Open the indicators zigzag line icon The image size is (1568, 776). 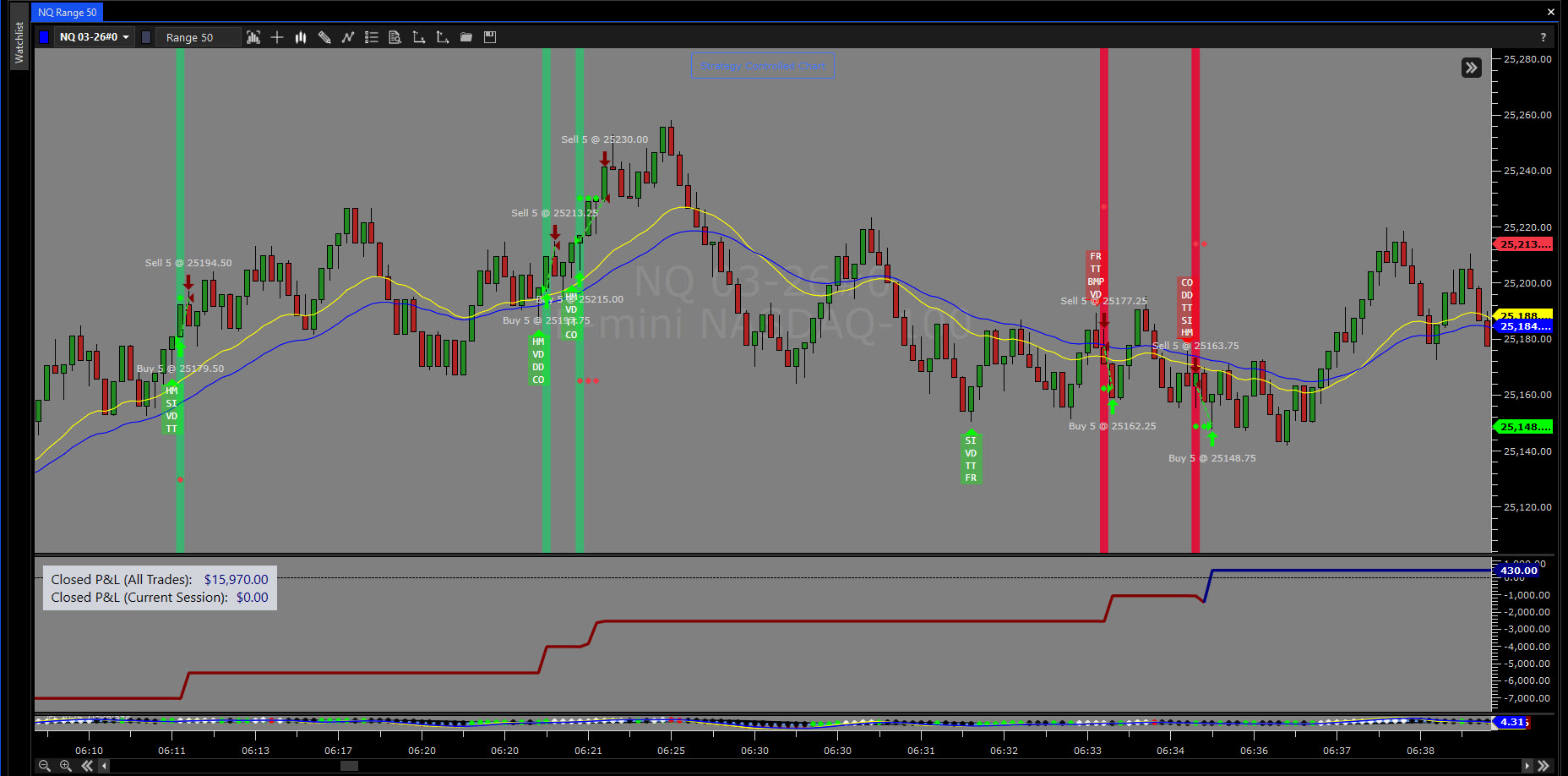(348, 37)
